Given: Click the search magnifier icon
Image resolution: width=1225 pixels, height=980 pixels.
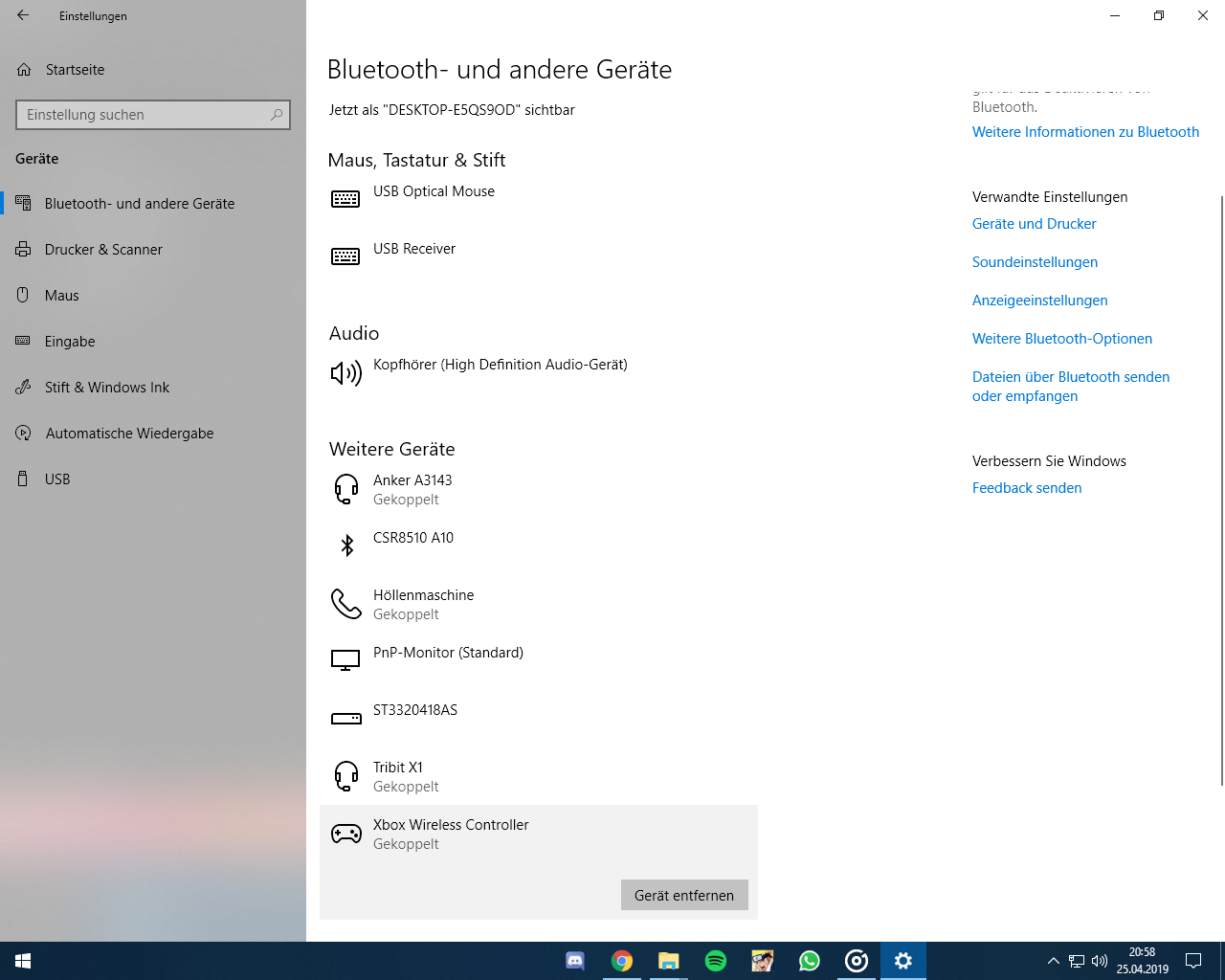Looking at the screenshot, I should coord(277,115).
